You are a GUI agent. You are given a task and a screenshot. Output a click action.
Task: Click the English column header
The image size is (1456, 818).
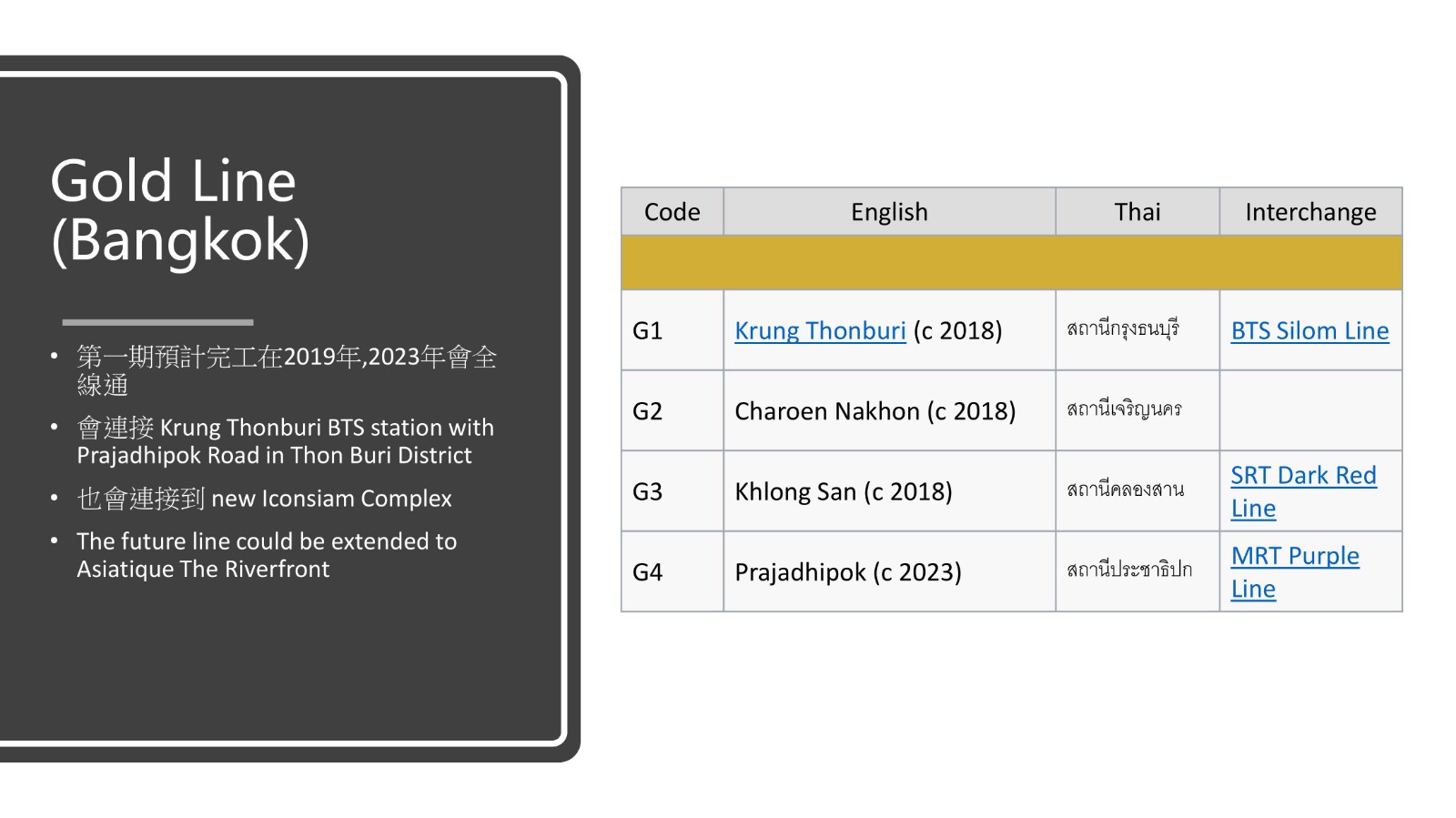[889, 212]
